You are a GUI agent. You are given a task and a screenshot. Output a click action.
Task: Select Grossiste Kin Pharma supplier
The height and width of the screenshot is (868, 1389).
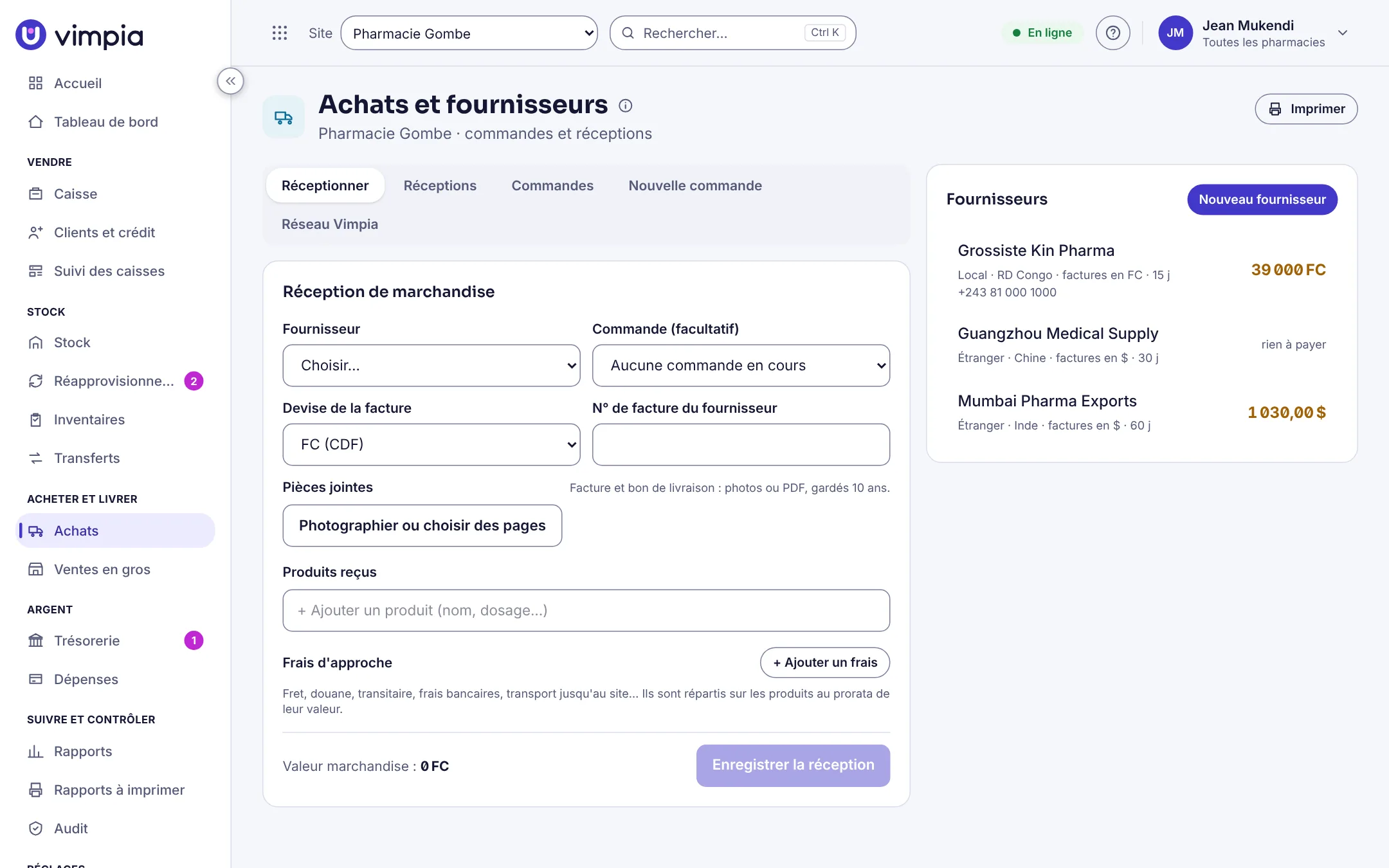[x=1141, y=270]
